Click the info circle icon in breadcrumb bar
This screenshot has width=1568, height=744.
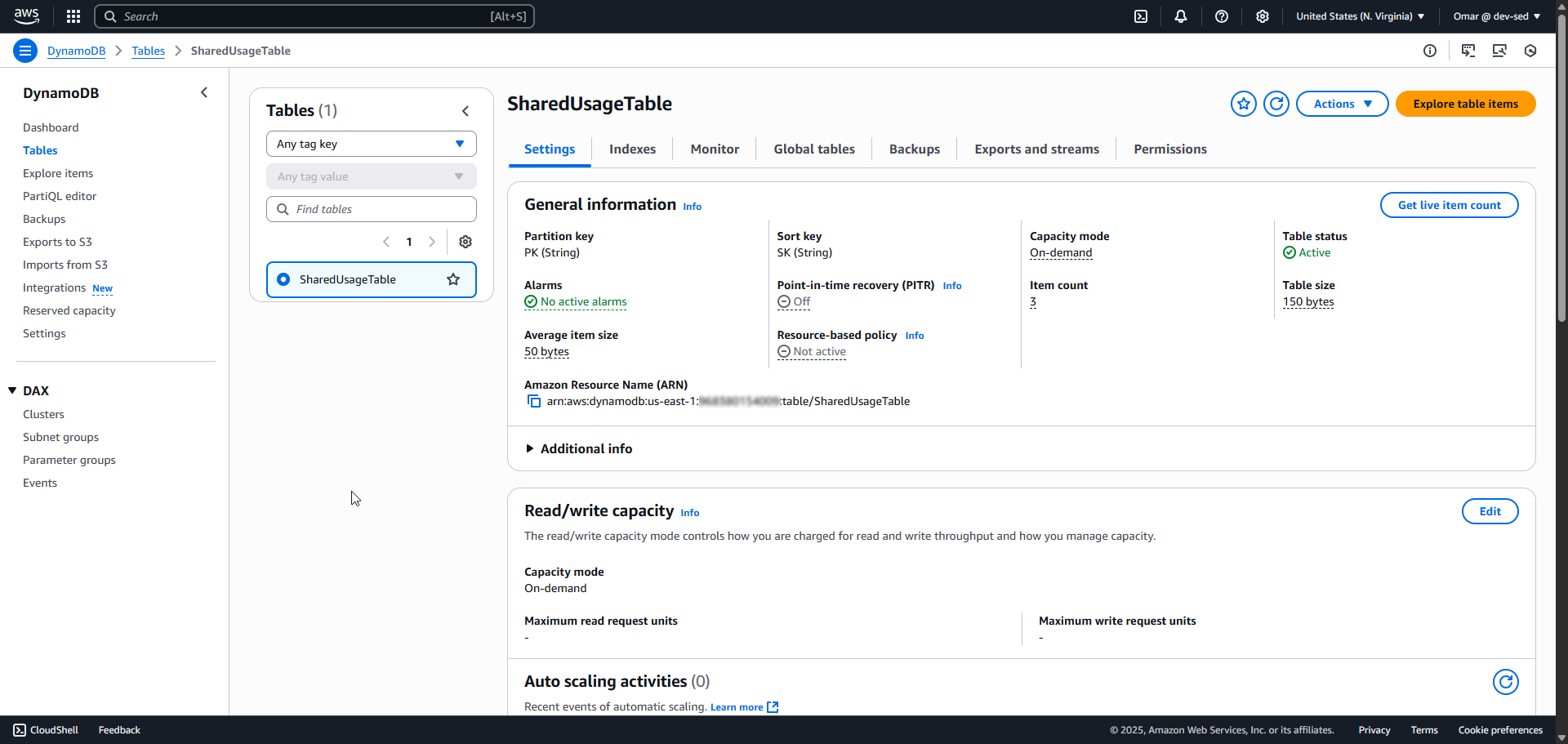point(1430,51)
